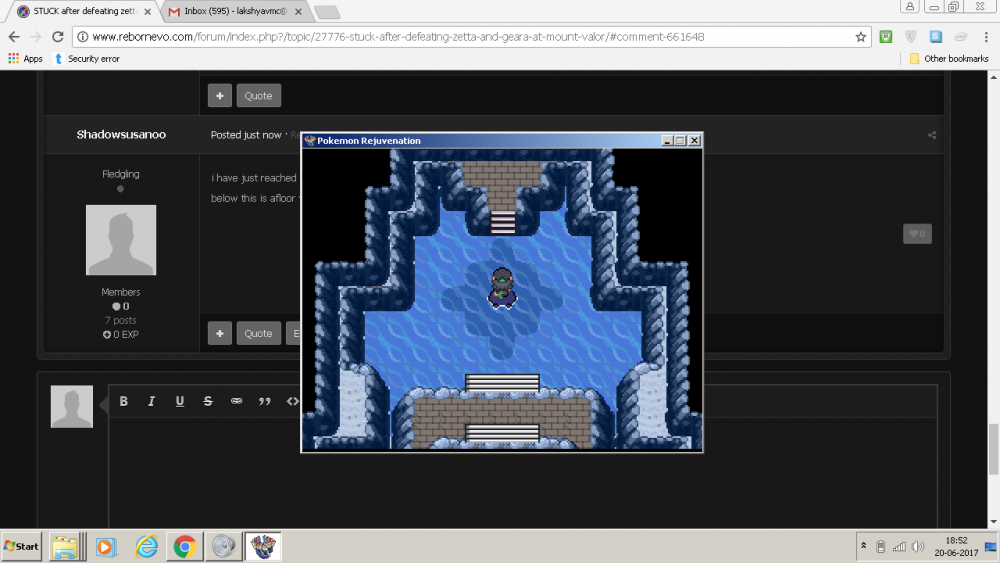Quote the upper forum post
Viewport: 1000px width, 563px height.
(258, 96)
